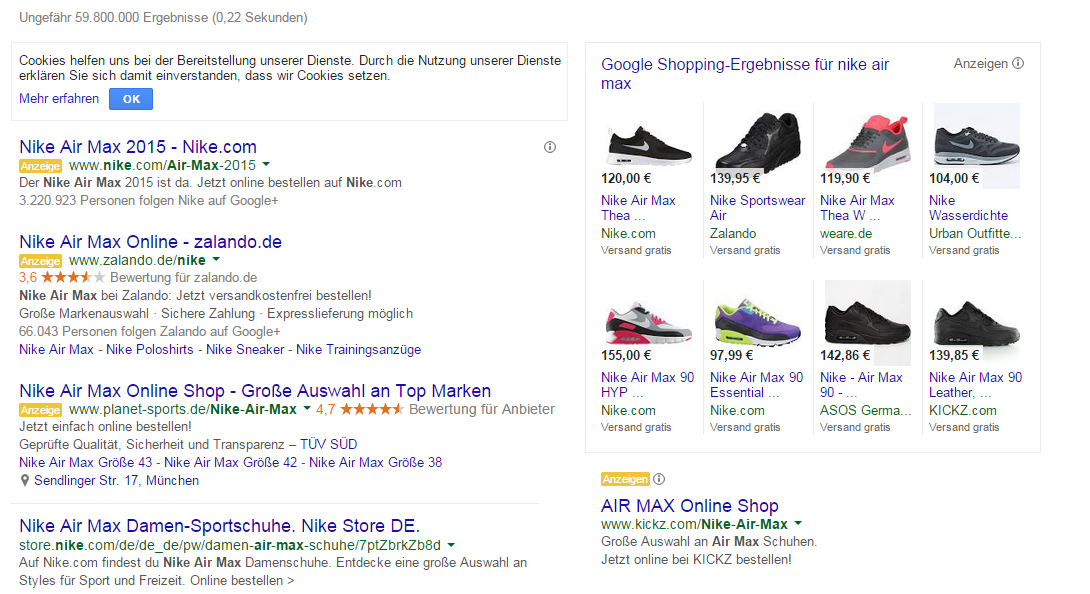This screenshot has width=1090, height=594.
Task: Click info icon beside Nike Air Max 2015 ad
Action: (x=549, y=147)
